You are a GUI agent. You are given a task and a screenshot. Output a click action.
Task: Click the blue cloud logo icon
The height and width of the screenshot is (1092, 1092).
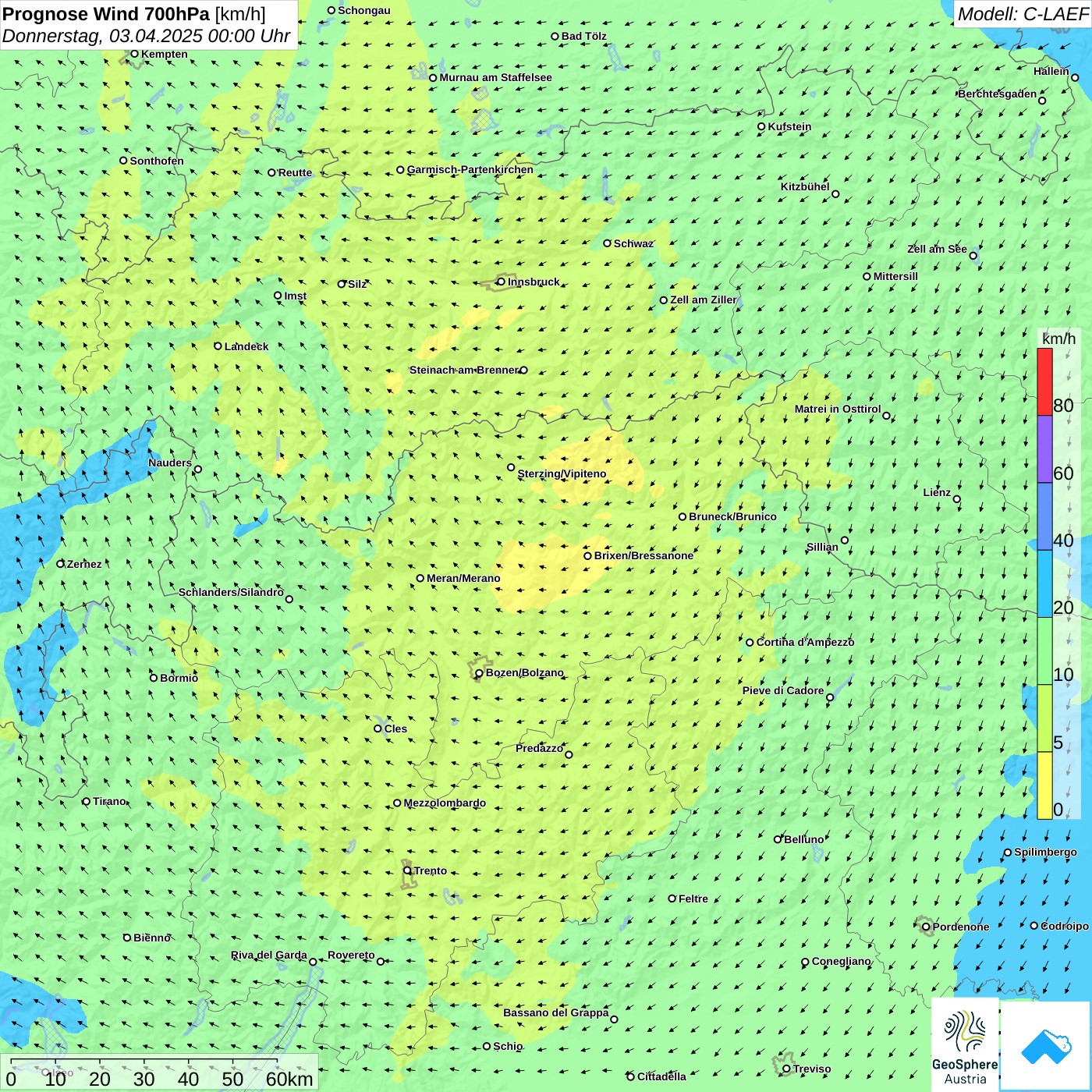pos(1046,1047)
